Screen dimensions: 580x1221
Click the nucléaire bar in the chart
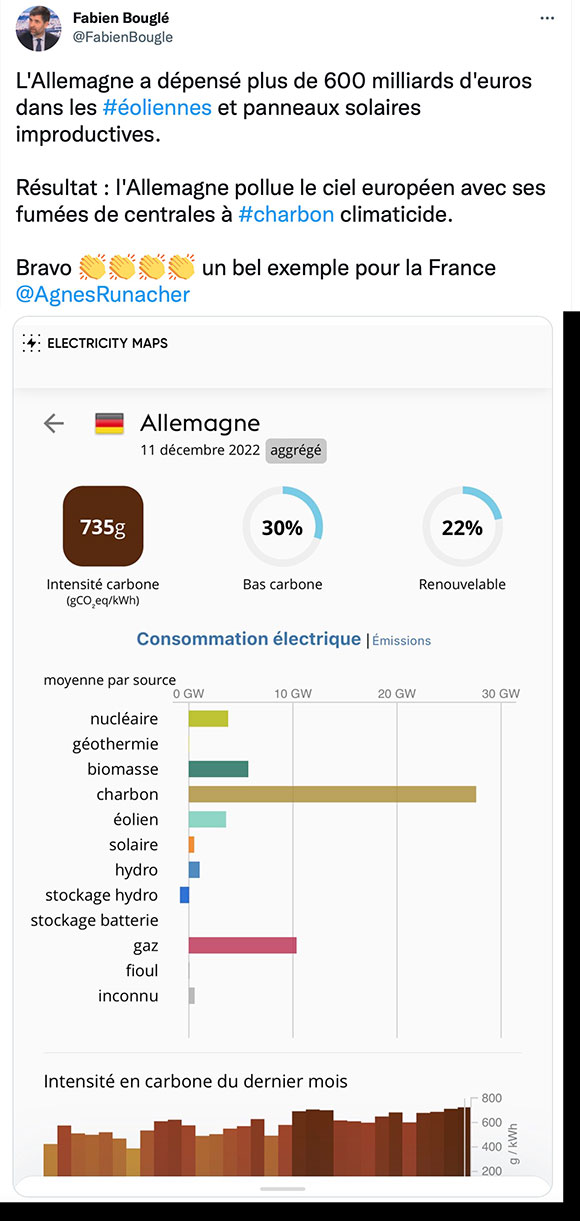[208, 718]
